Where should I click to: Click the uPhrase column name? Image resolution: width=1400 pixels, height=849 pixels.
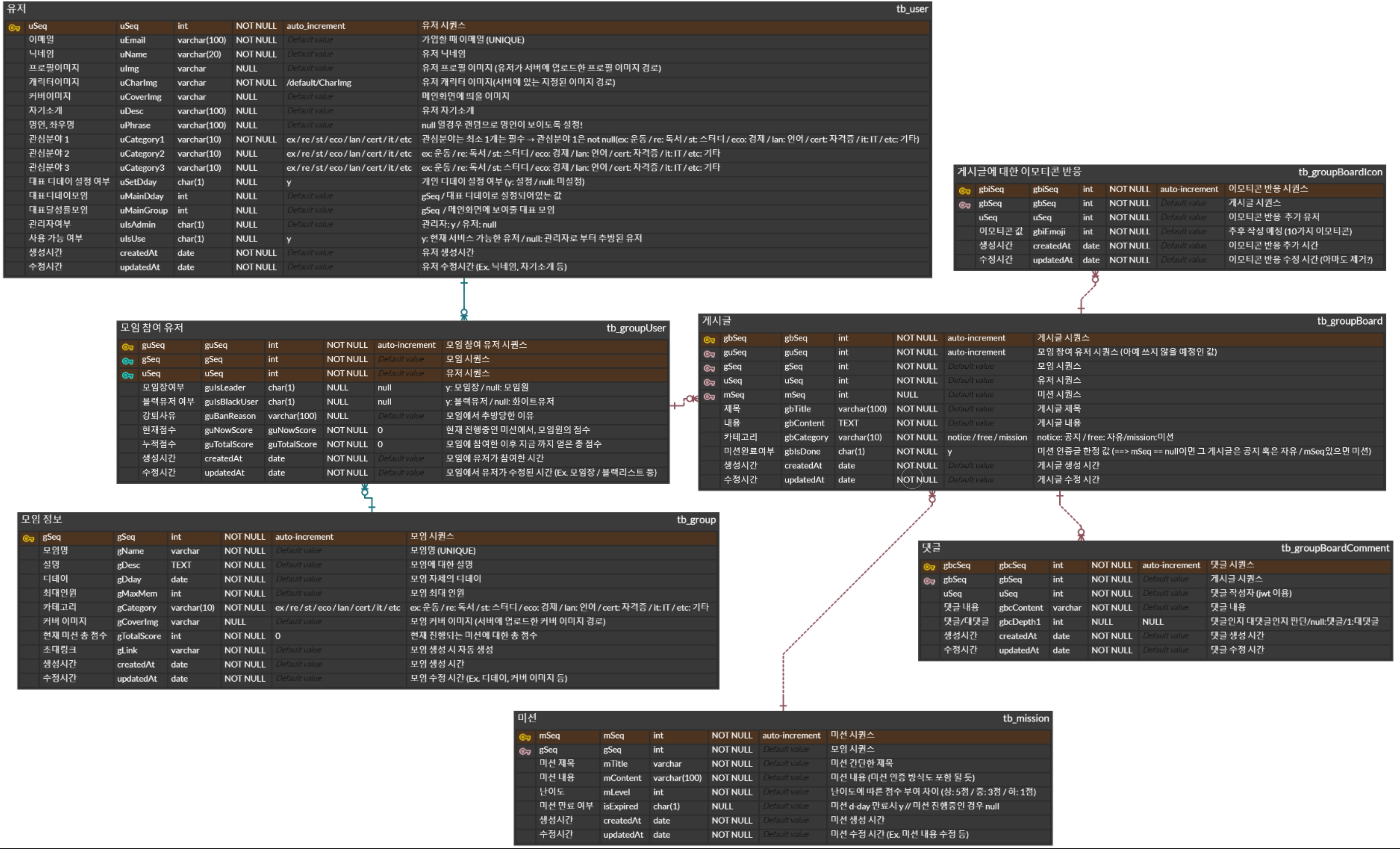(135, 126)
